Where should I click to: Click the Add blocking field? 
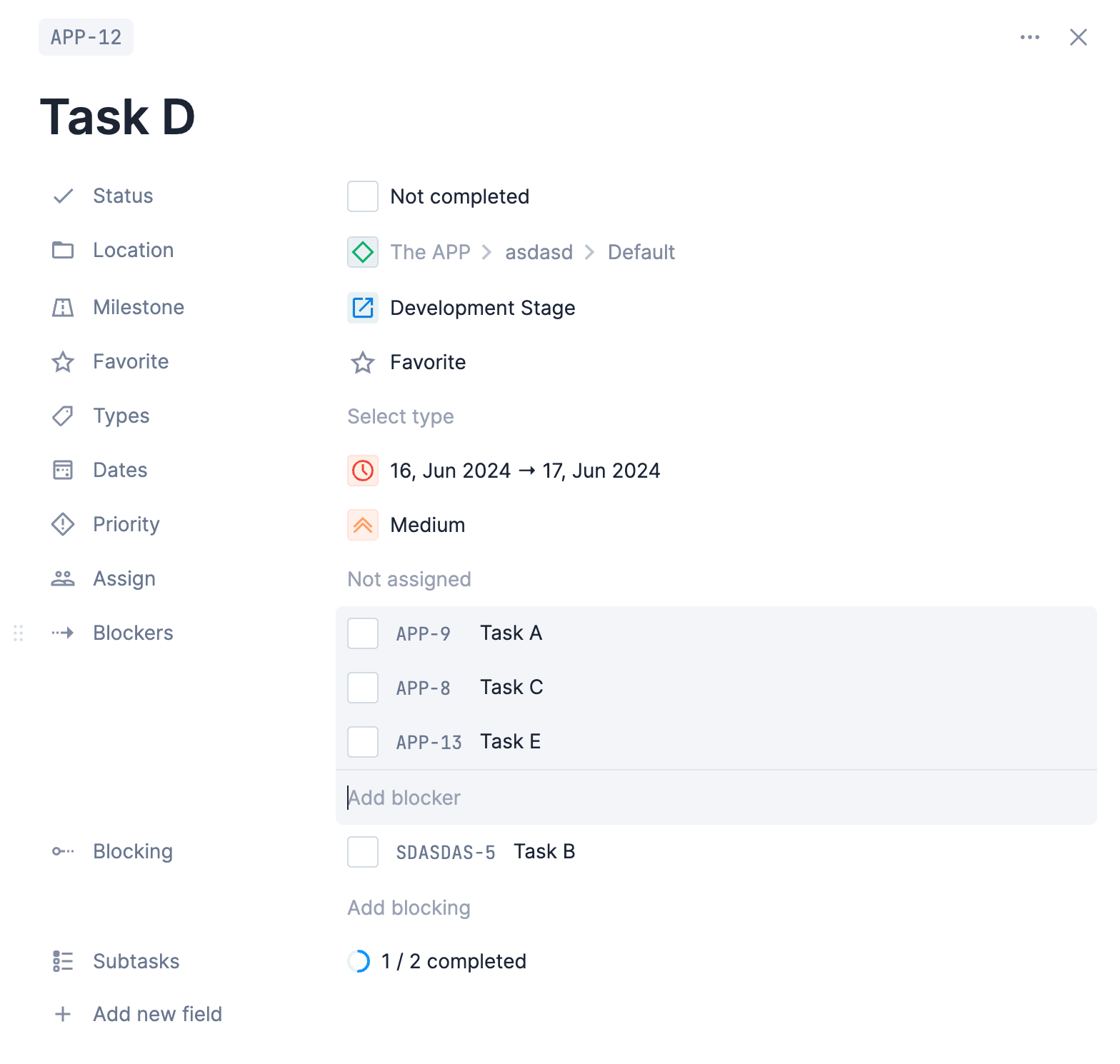pyautogui.click(x=409, y=908)
